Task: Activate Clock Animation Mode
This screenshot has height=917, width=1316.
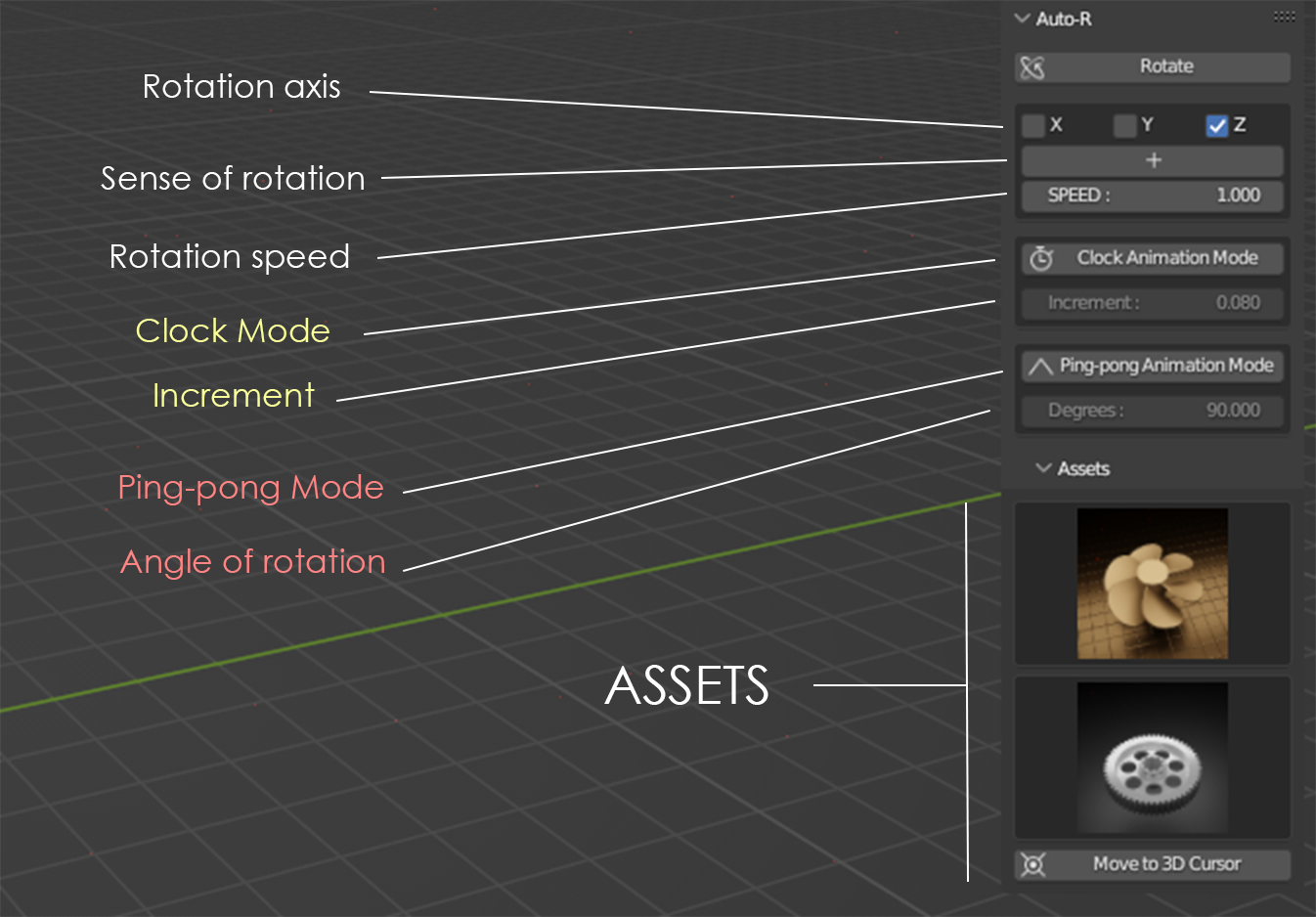Action: 1153,258
